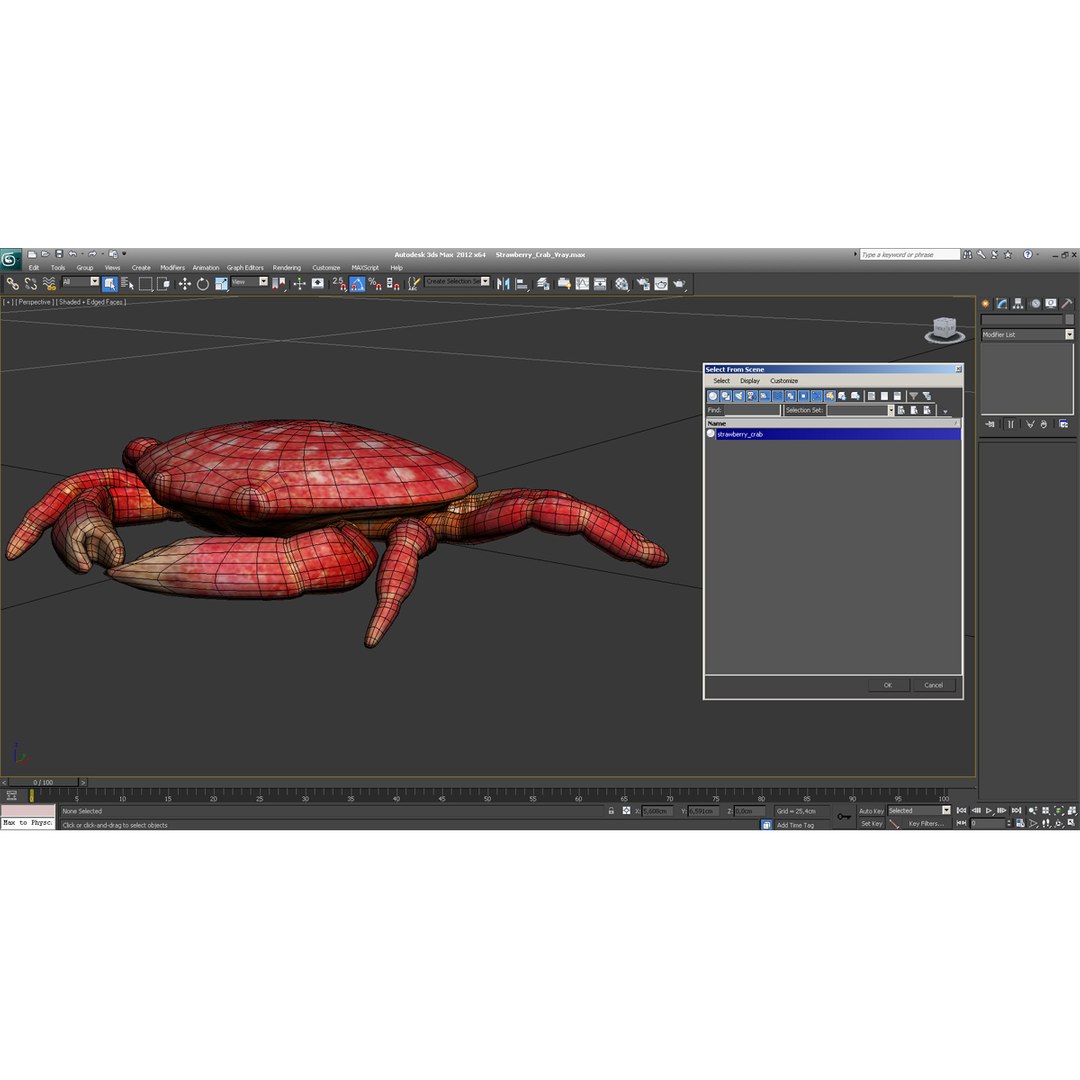Toggle the Auto Key button
This screenshot has height=1080, width=1080.
click(x=871, y=811)
